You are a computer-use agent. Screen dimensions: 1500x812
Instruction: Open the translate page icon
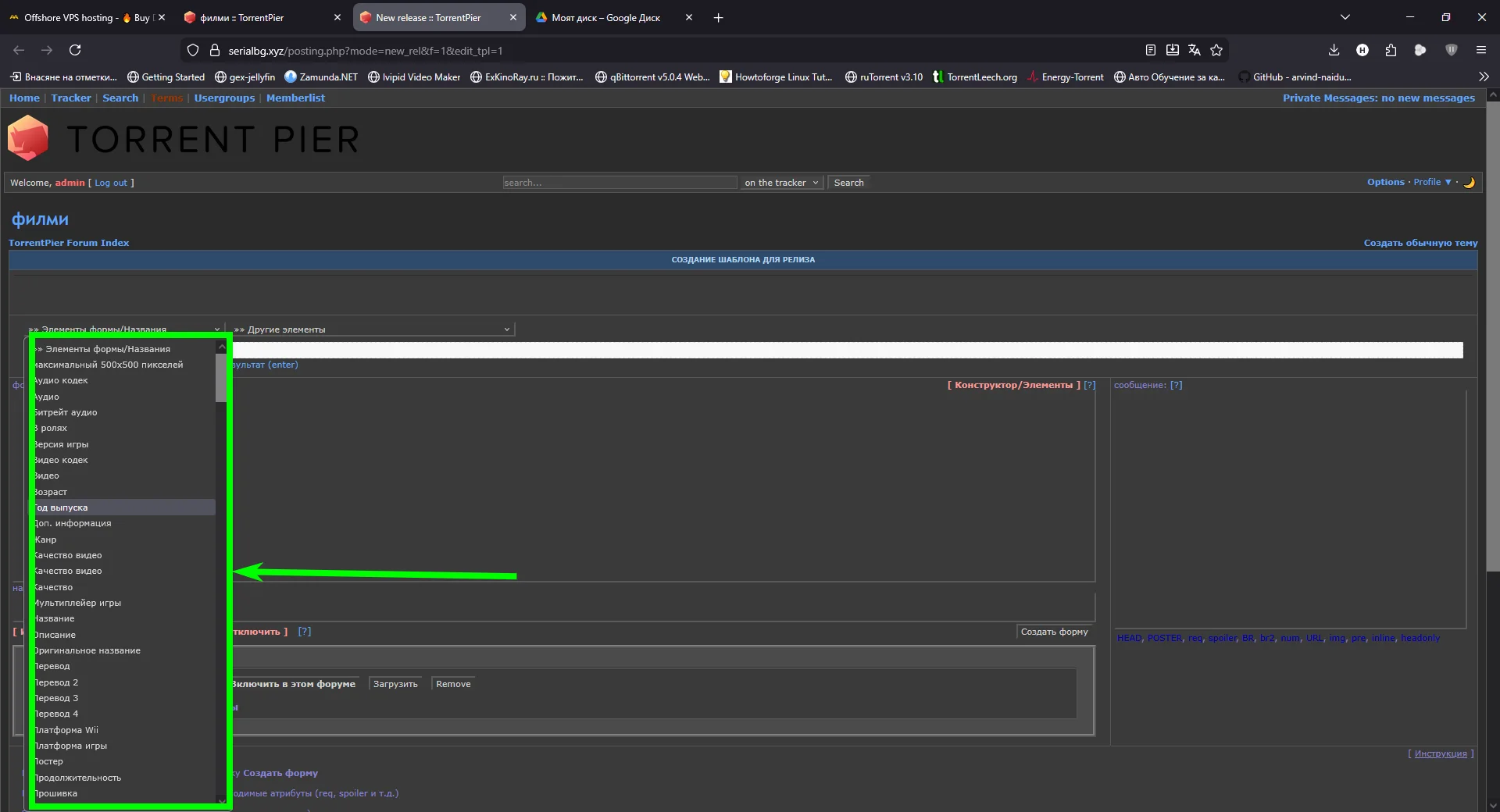[x=1194, y=50]
